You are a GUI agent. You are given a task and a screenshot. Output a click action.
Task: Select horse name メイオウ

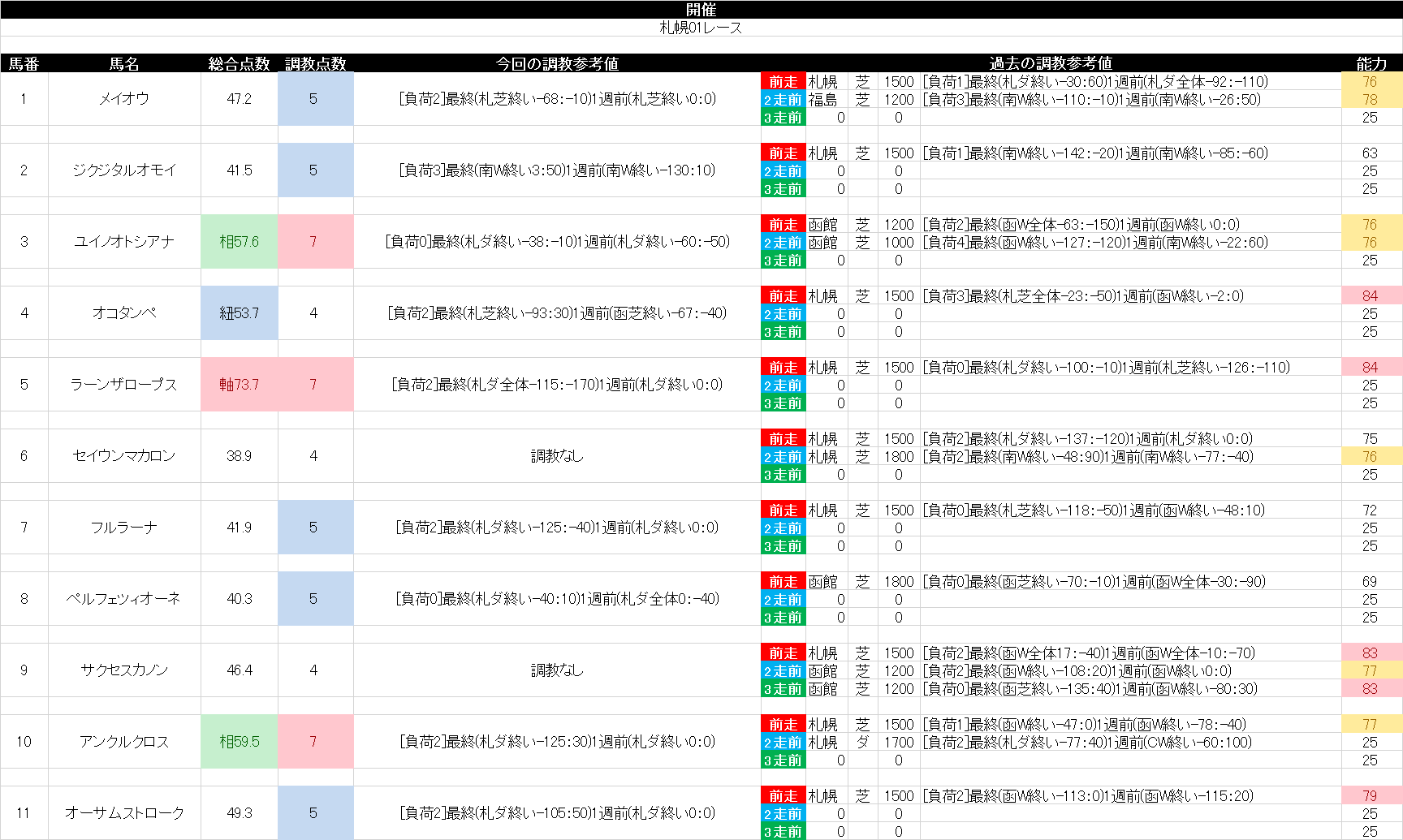point(124,99)
